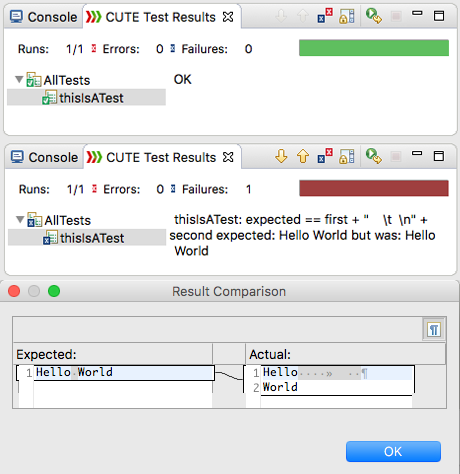Select passed thisIsATest in upper tree
This screenshot has width=460, height=474.
[86, 98]
